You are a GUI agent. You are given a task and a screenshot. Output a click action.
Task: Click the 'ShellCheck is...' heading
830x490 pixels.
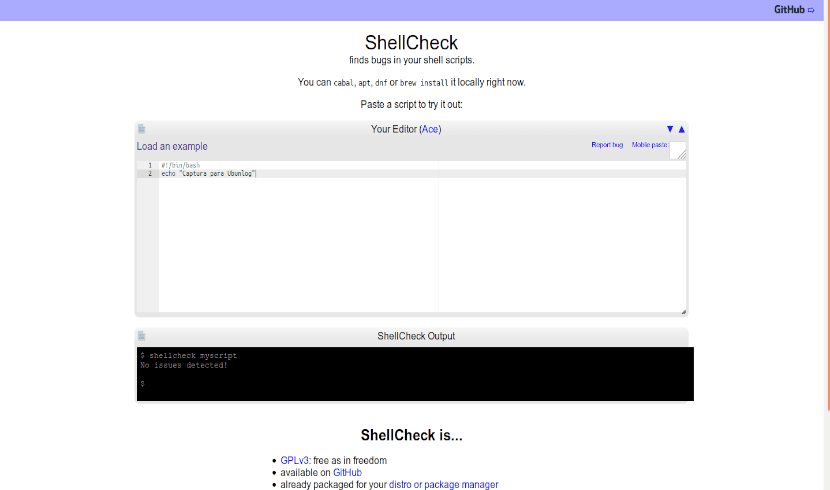coord(411,435)
